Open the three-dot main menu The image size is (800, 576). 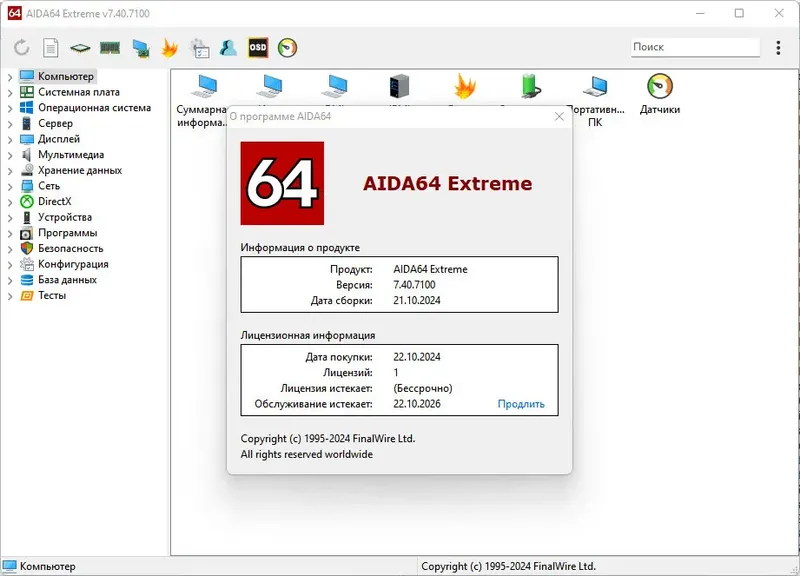coord(778,47)
